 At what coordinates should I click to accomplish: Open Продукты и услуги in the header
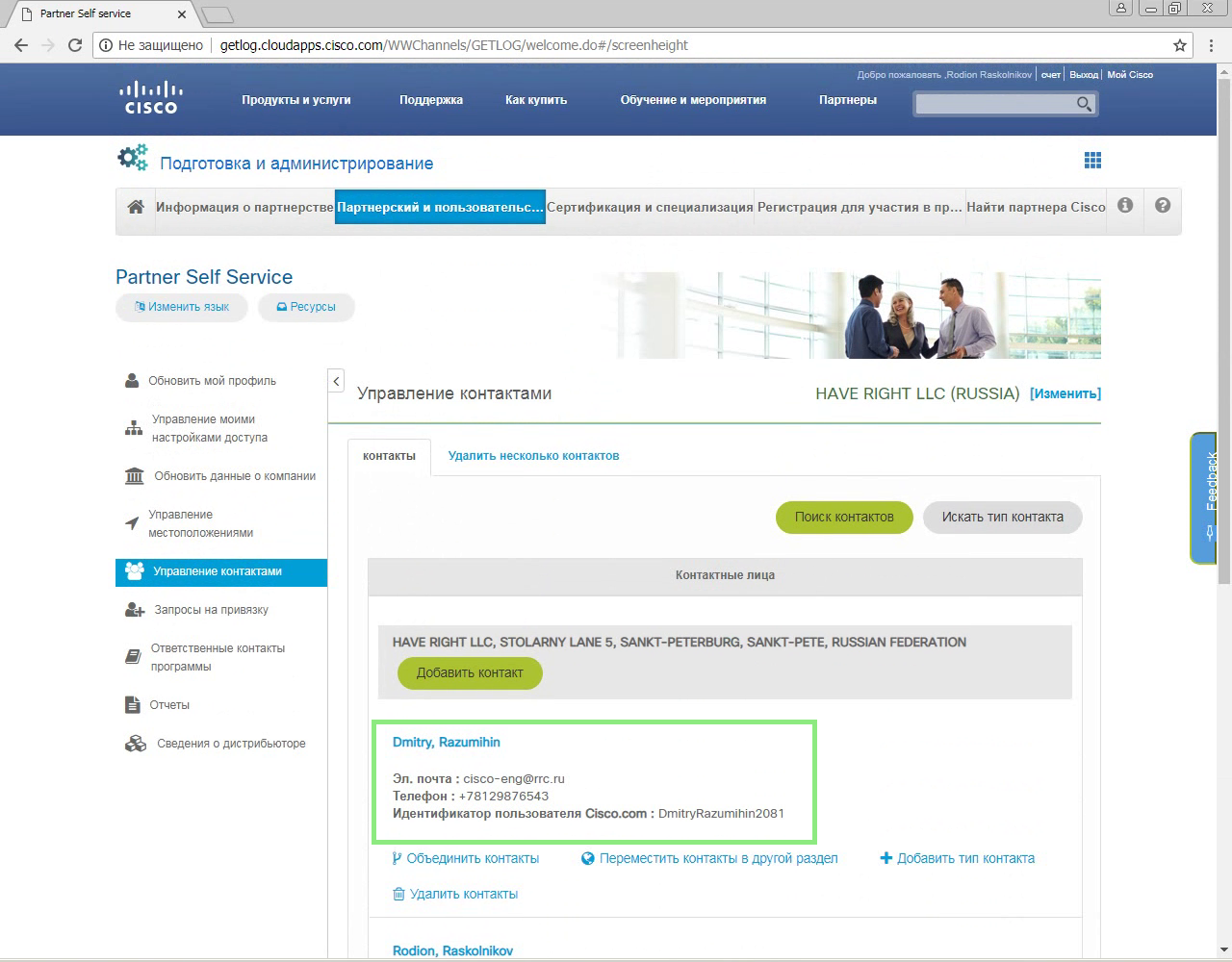click(x=296, y=100)
